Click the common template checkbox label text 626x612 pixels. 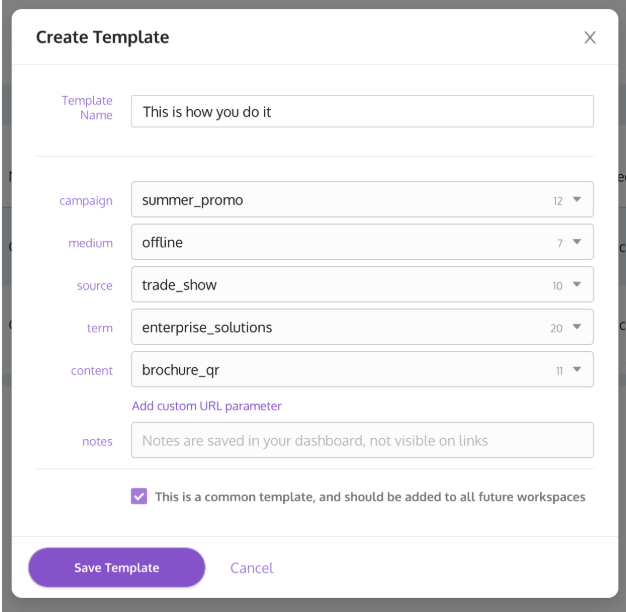point(370,497)
